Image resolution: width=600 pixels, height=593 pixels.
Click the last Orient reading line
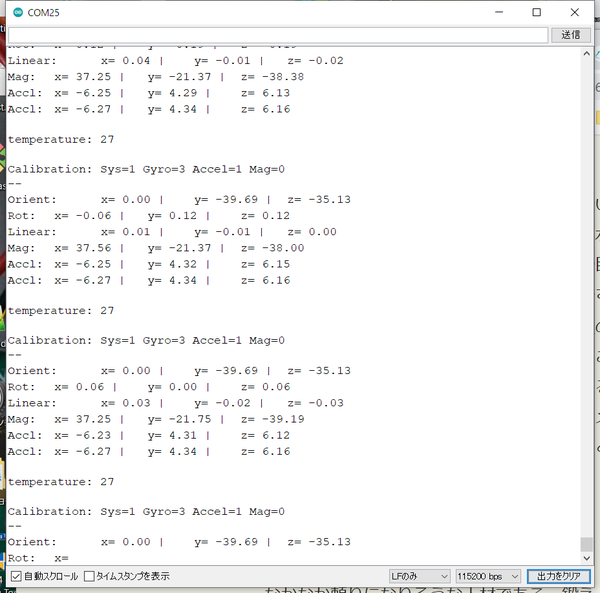click(x=179, y=542)
